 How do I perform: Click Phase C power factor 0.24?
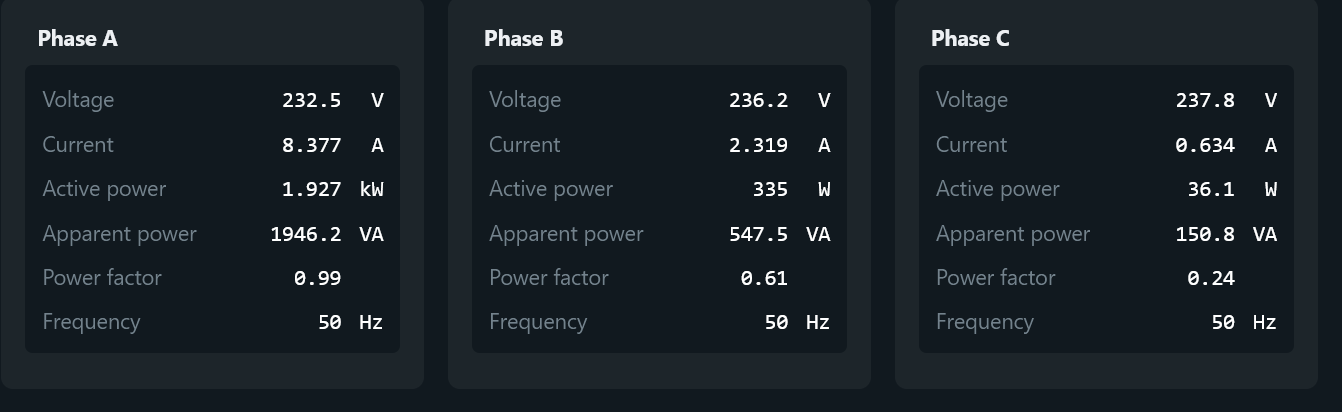pyautogui.click(x=1212, y=278)
